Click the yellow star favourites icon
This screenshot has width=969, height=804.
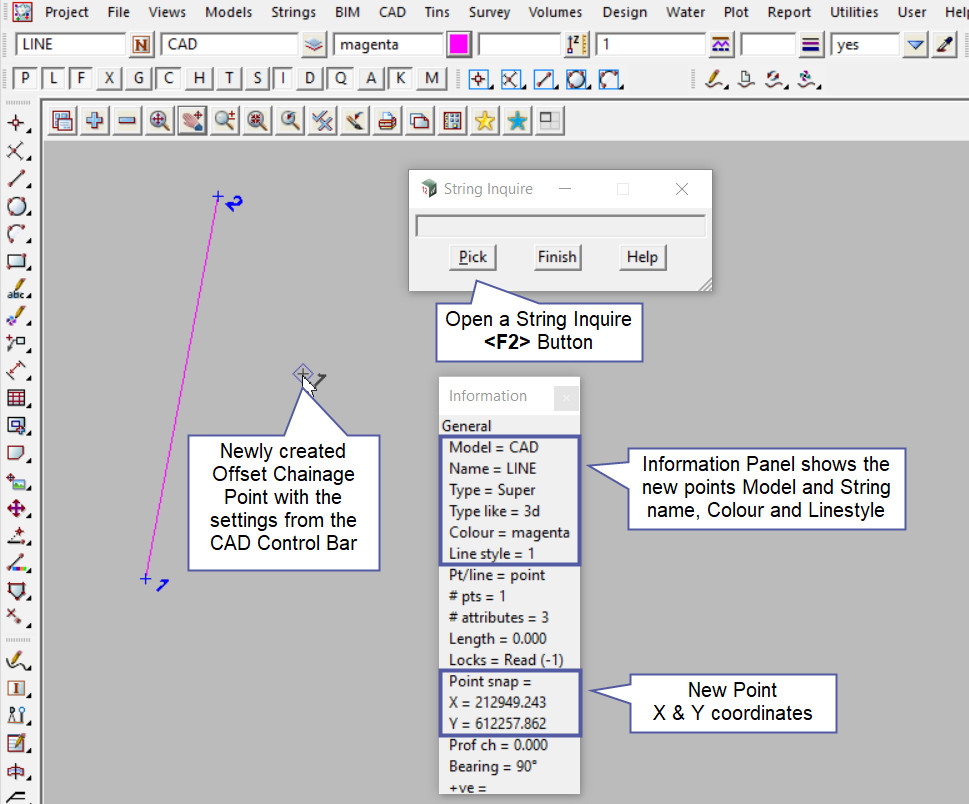pos(485,121)
